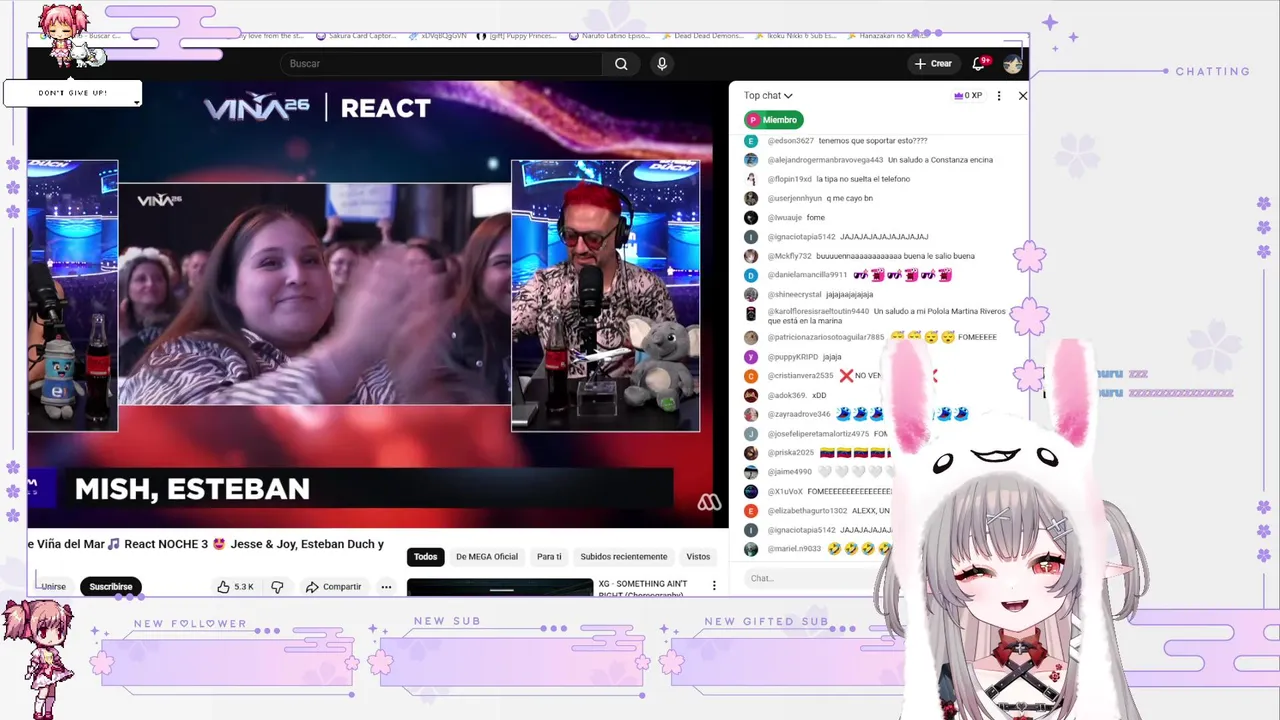1280x720 pixels.
Task: Click Compartir to share the video
Action: (334, 587)
